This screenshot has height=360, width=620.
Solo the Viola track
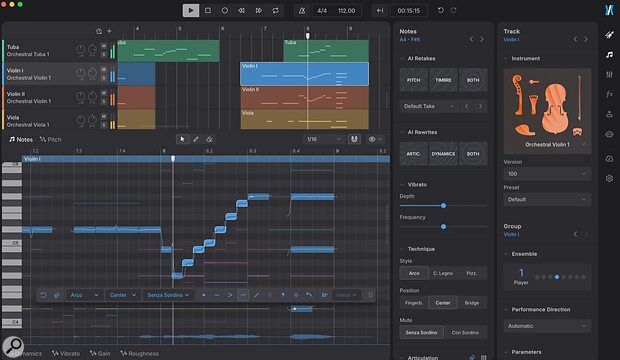[104, 125]
